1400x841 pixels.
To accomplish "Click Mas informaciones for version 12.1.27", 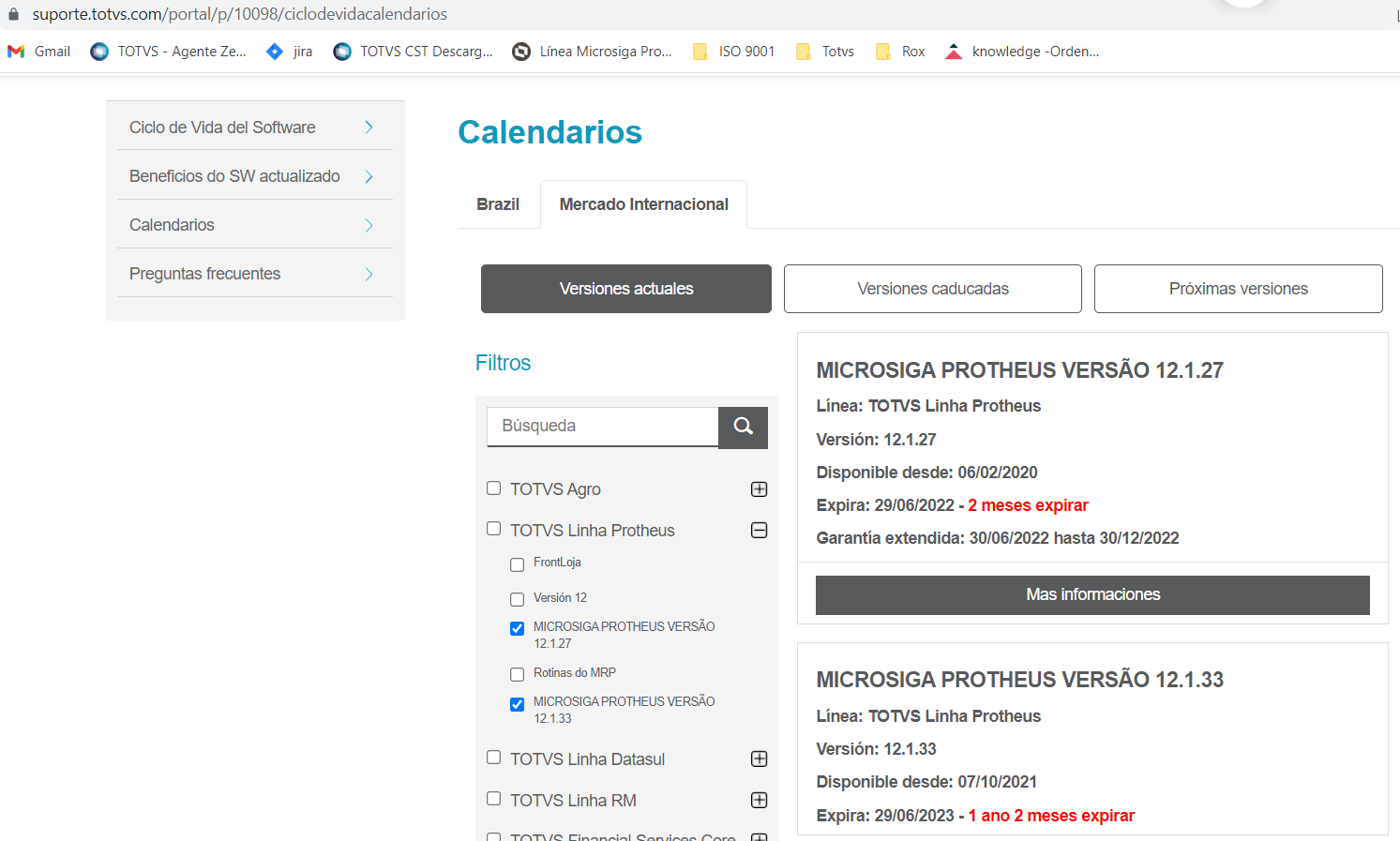I will coord(1092,595).
